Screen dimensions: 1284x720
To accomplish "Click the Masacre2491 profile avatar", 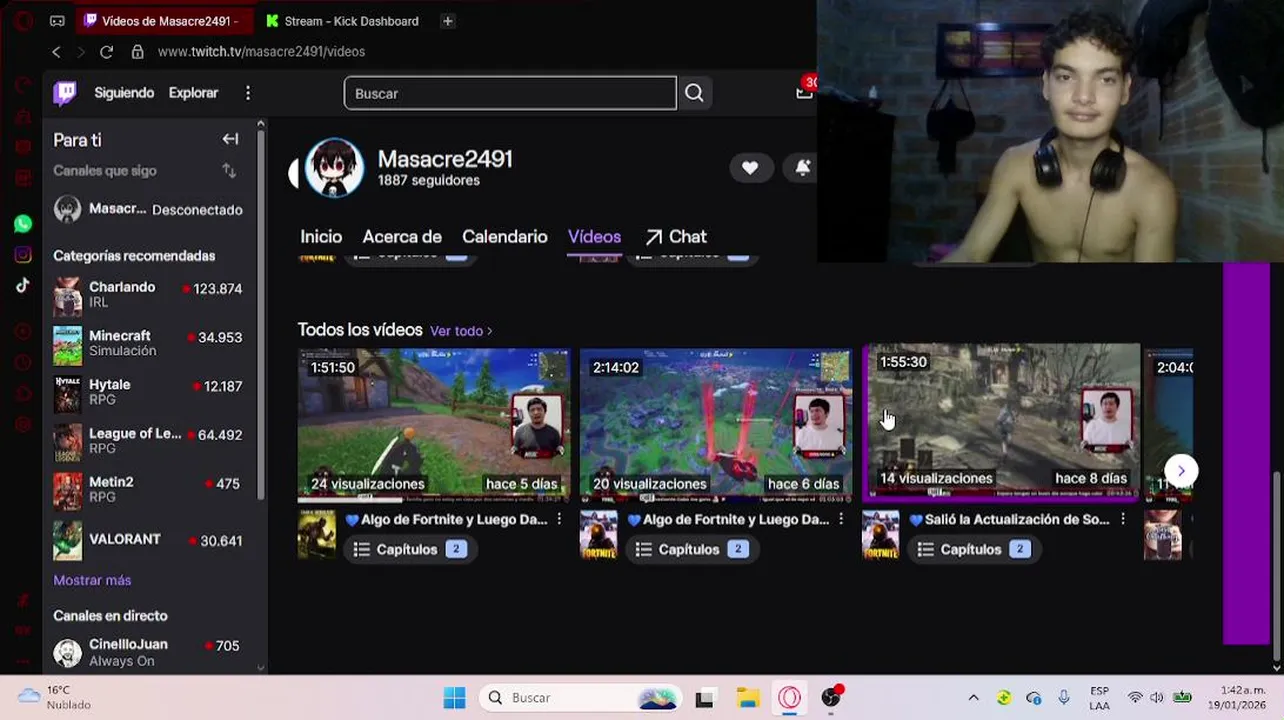I will 333,168.
